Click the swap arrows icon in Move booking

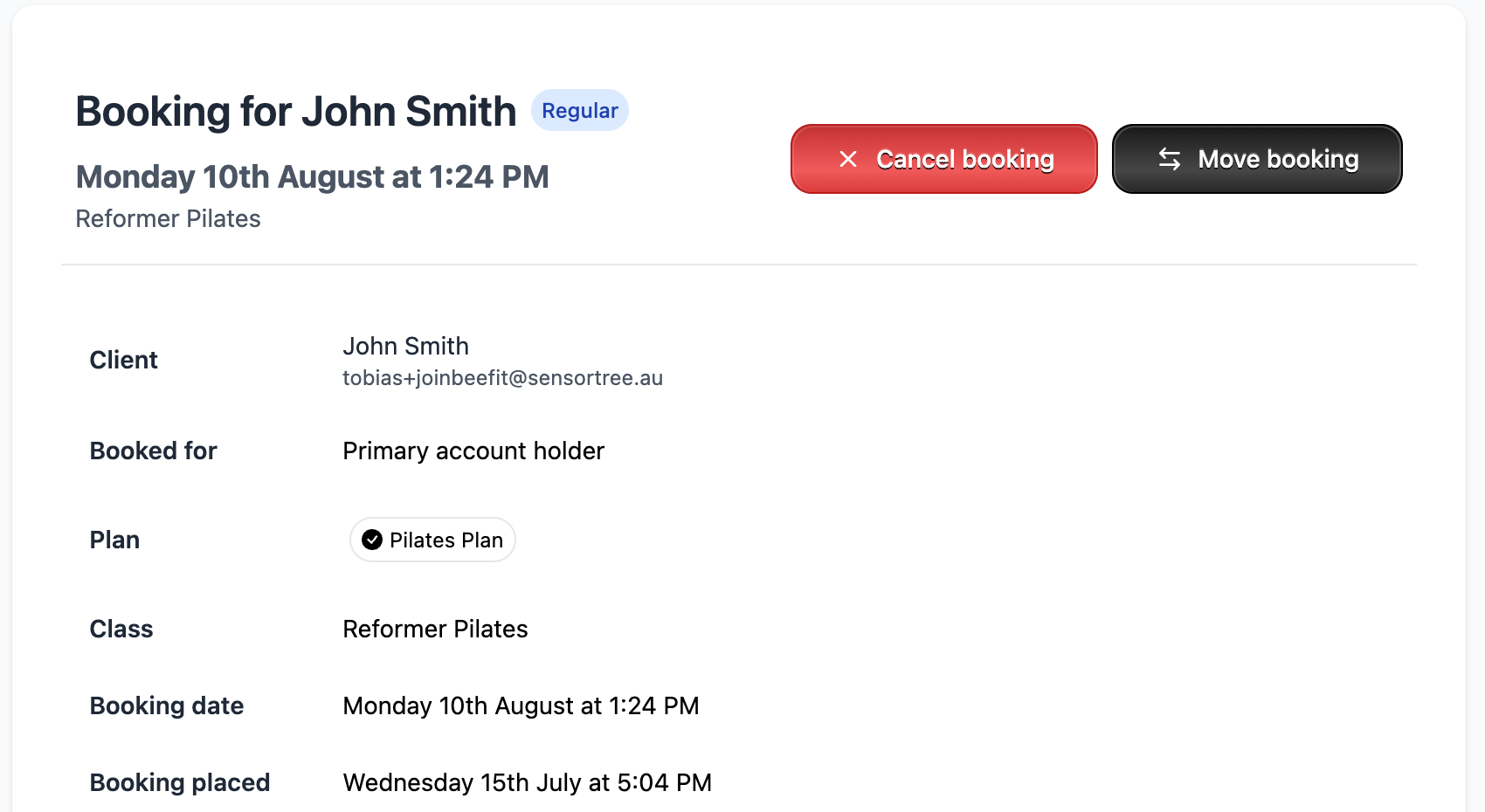(x=1170, y=159)
